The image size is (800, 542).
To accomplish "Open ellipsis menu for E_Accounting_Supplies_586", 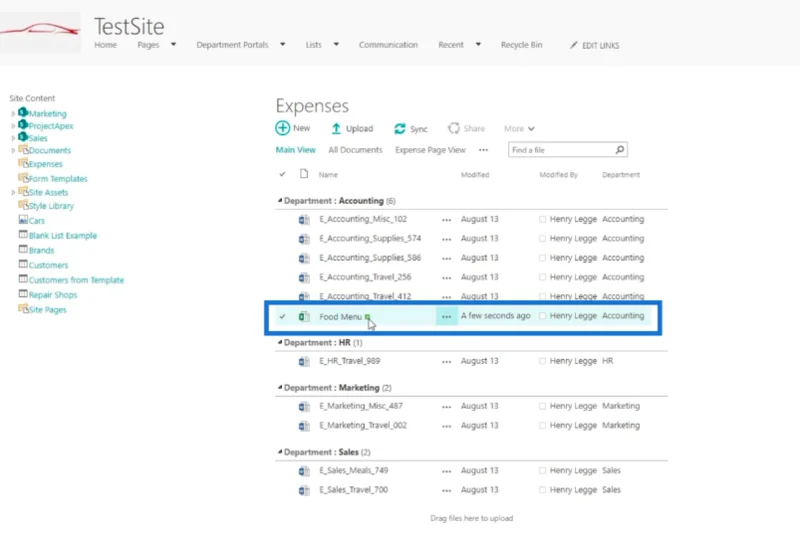I will pos(446,259).
